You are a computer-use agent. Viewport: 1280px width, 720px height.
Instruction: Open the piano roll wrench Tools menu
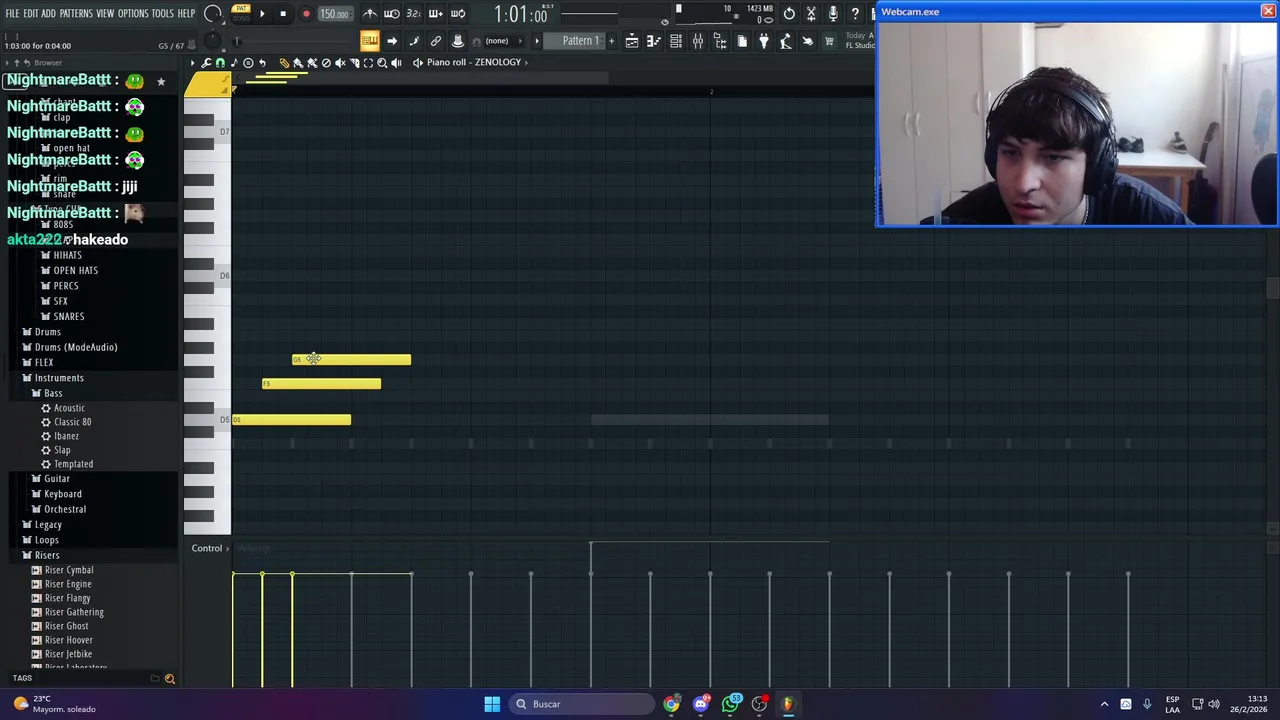click(207, 62)
